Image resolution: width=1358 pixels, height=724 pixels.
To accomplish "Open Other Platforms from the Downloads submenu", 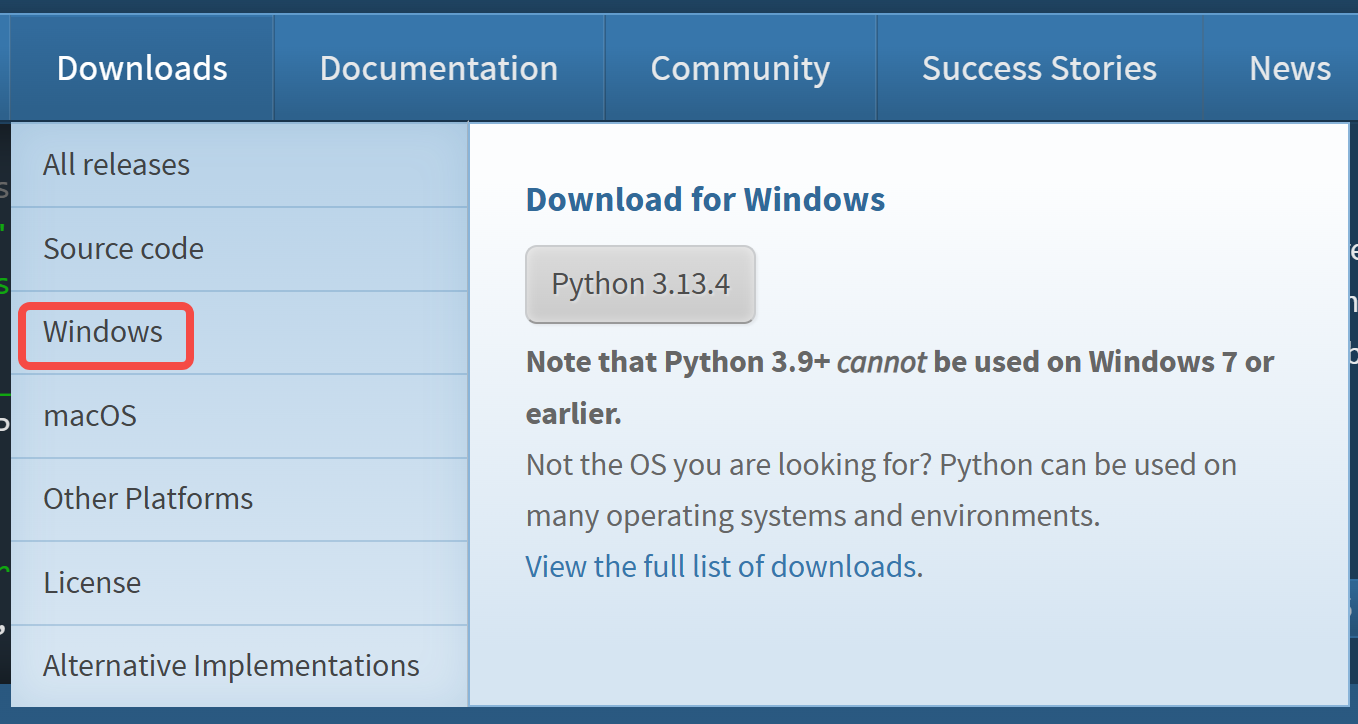I will click(239, 499).
